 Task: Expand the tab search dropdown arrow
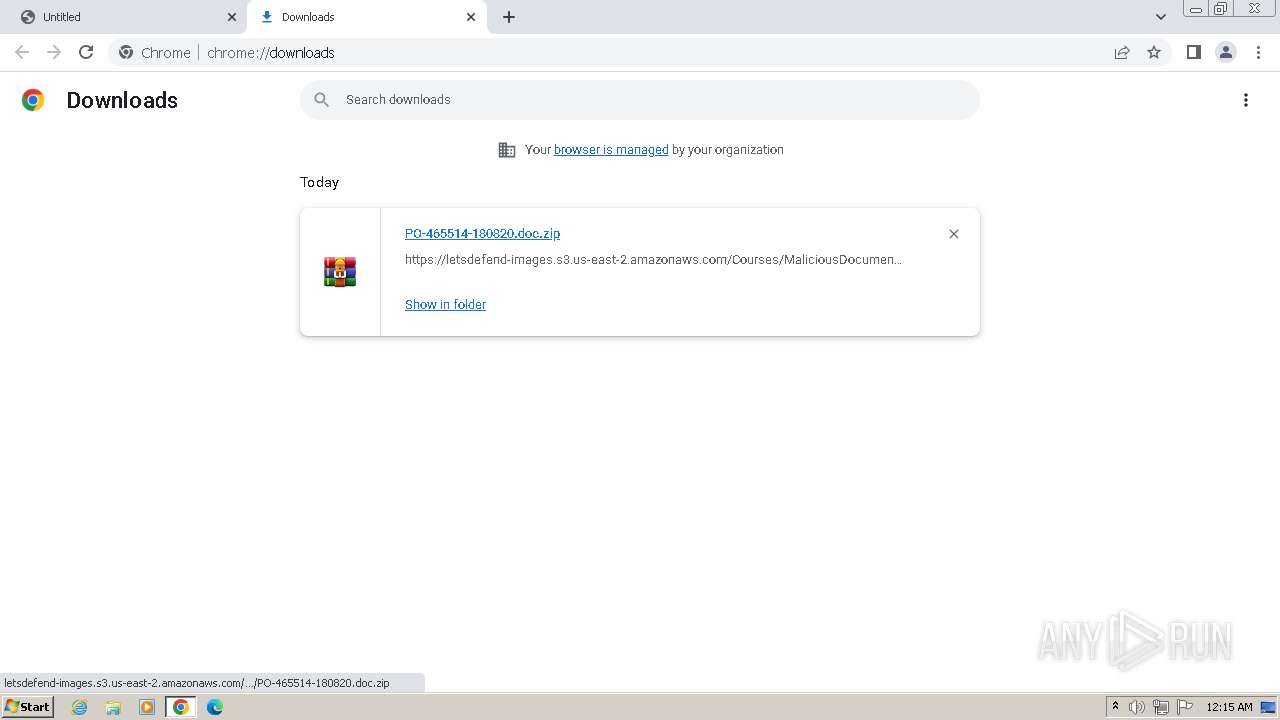tap(1160, 17)
